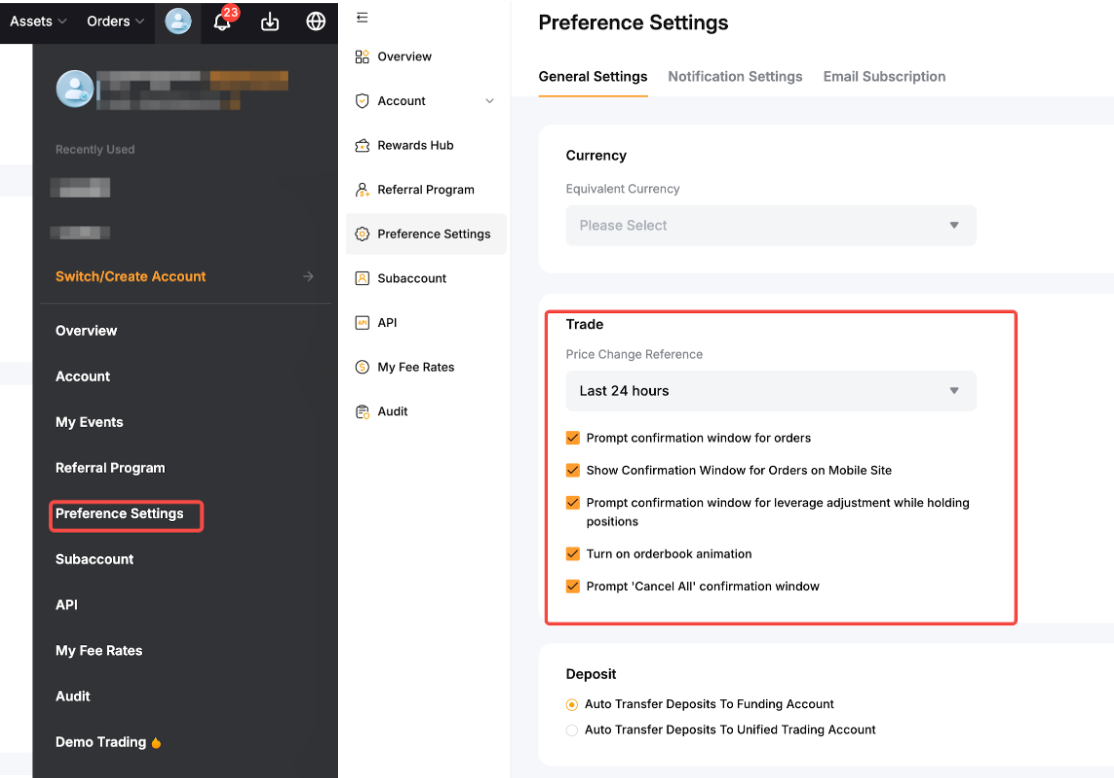Click Switch/Create Account link
This screenshot has width=1114, height=778.
(131, 277)
